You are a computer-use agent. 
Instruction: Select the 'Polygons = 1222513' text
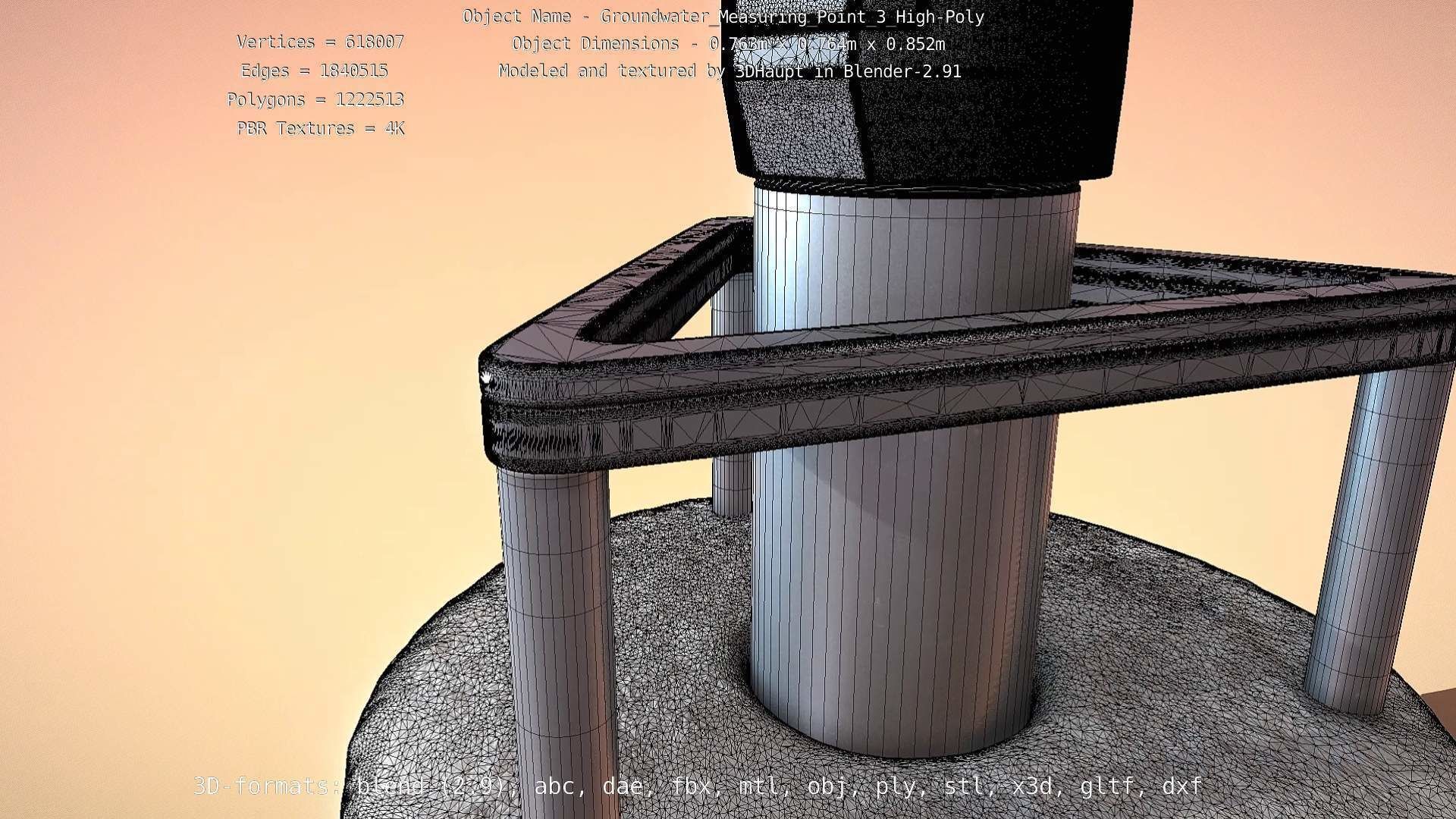click(315, 99)
